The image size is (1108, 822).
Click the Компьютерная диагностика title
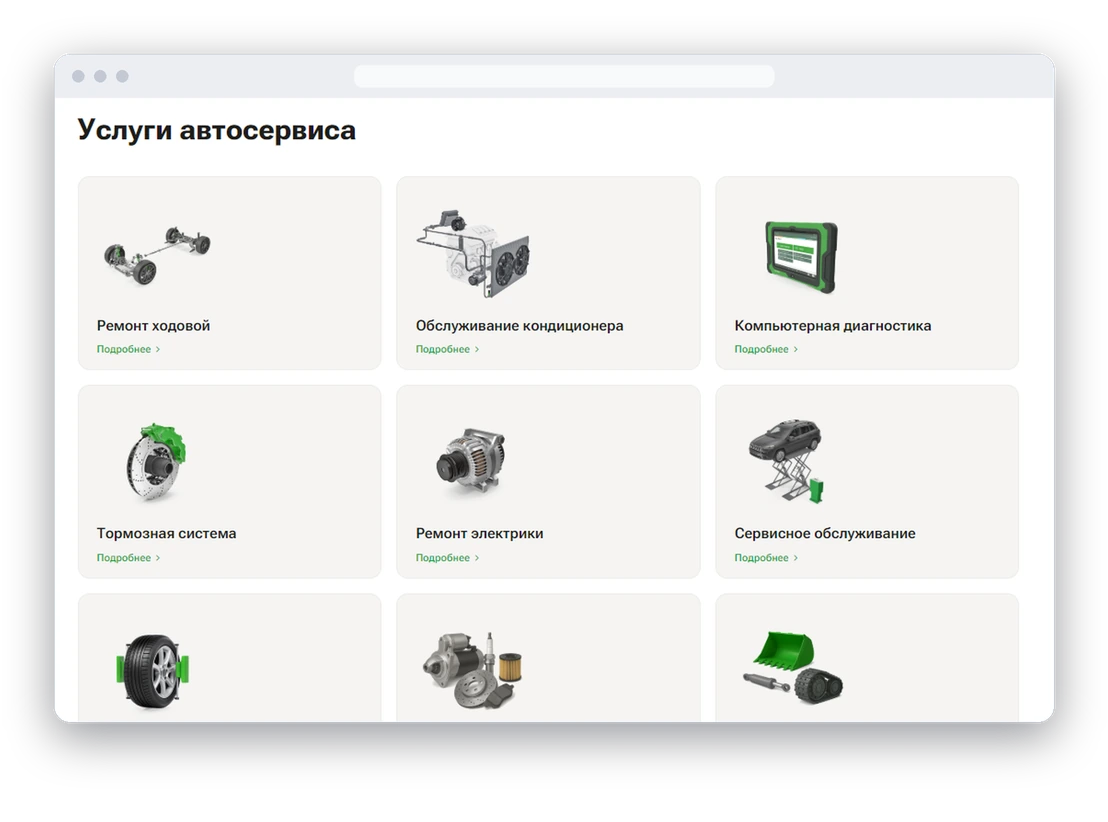point(832,326)
